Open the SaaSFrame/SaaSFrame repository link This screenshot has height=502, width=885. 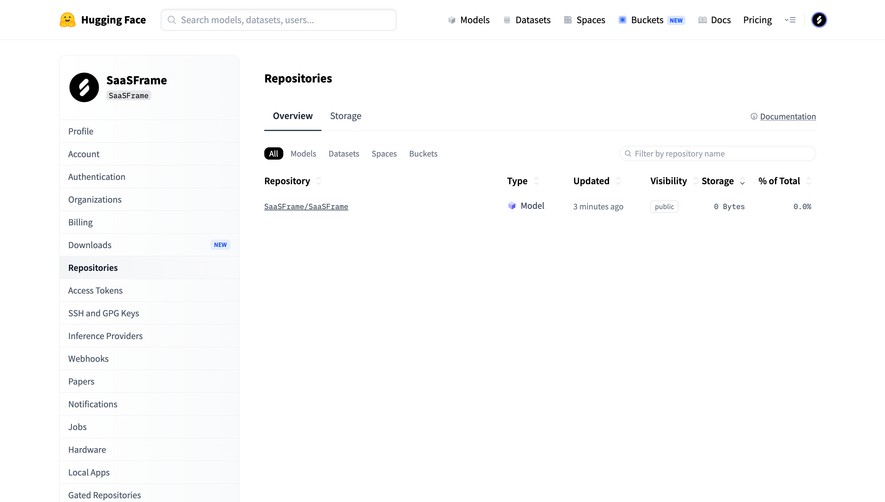(x=306, y=207)
